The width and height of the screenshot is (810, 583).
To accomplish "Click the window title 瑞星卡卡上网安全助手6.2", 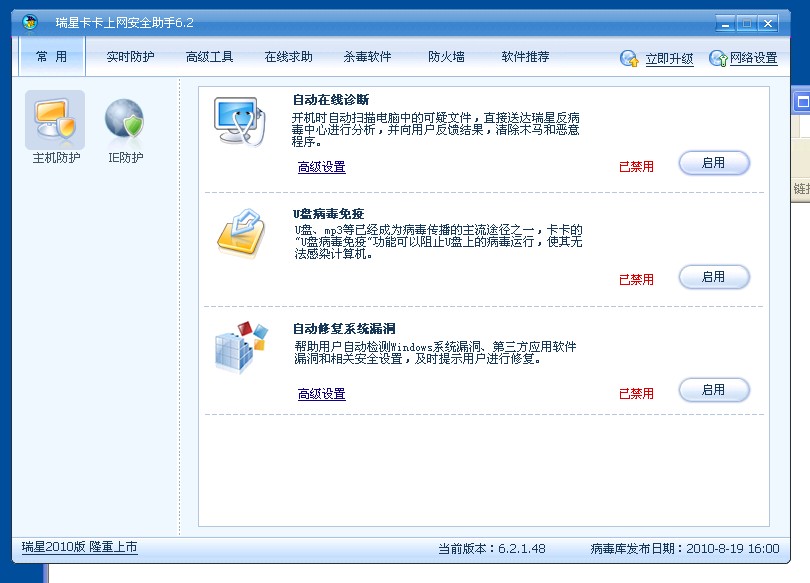I will 124,23.
